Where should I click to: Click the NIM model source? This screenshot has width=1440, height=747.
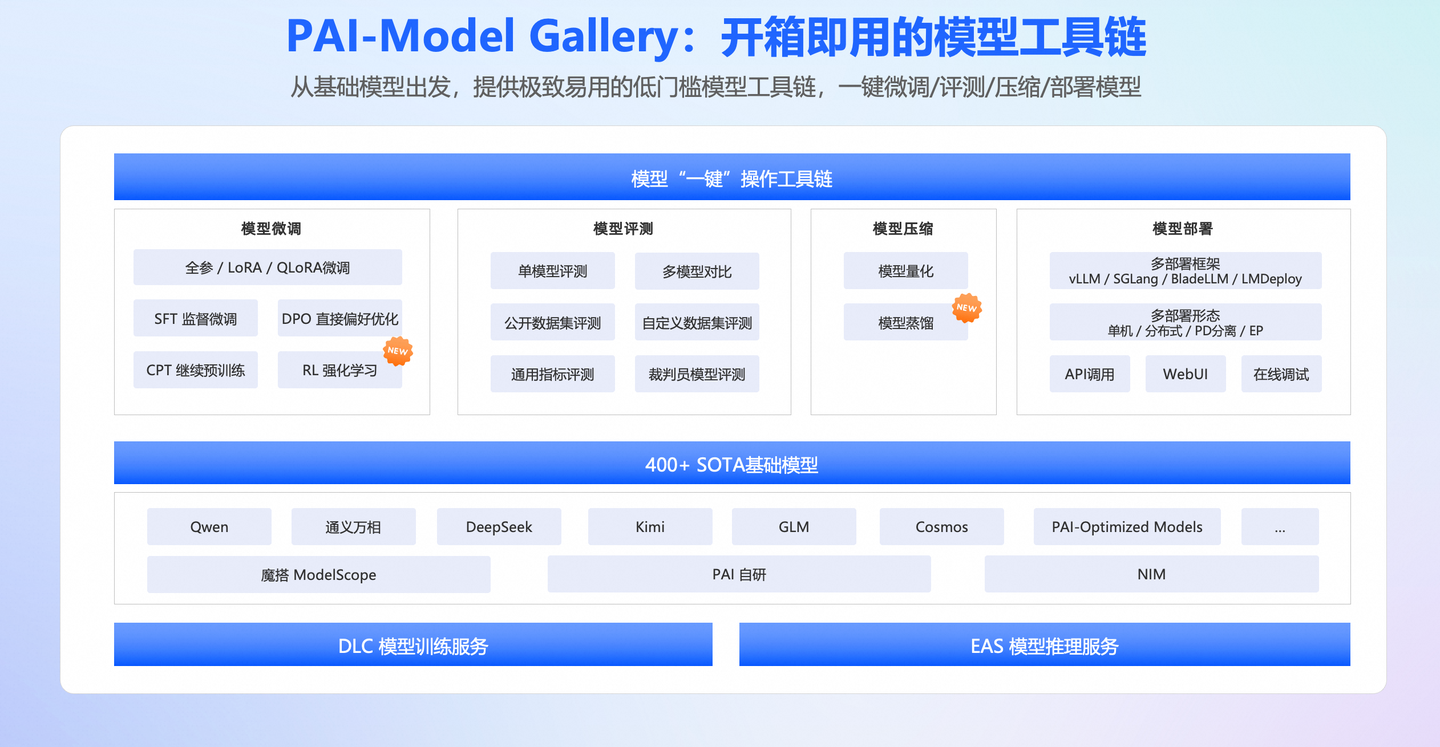point(1151,574)
